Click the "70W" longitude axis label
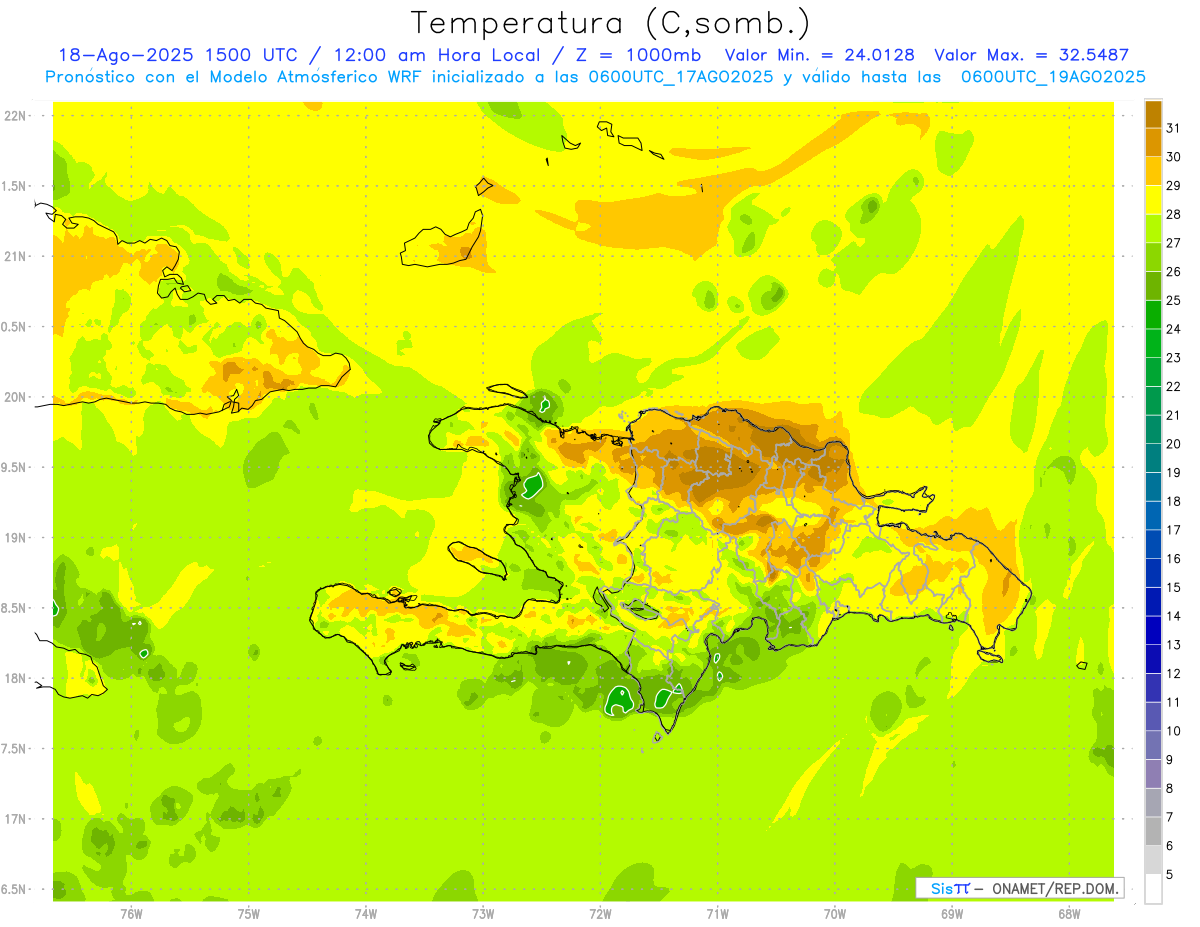 pos(835,913)
